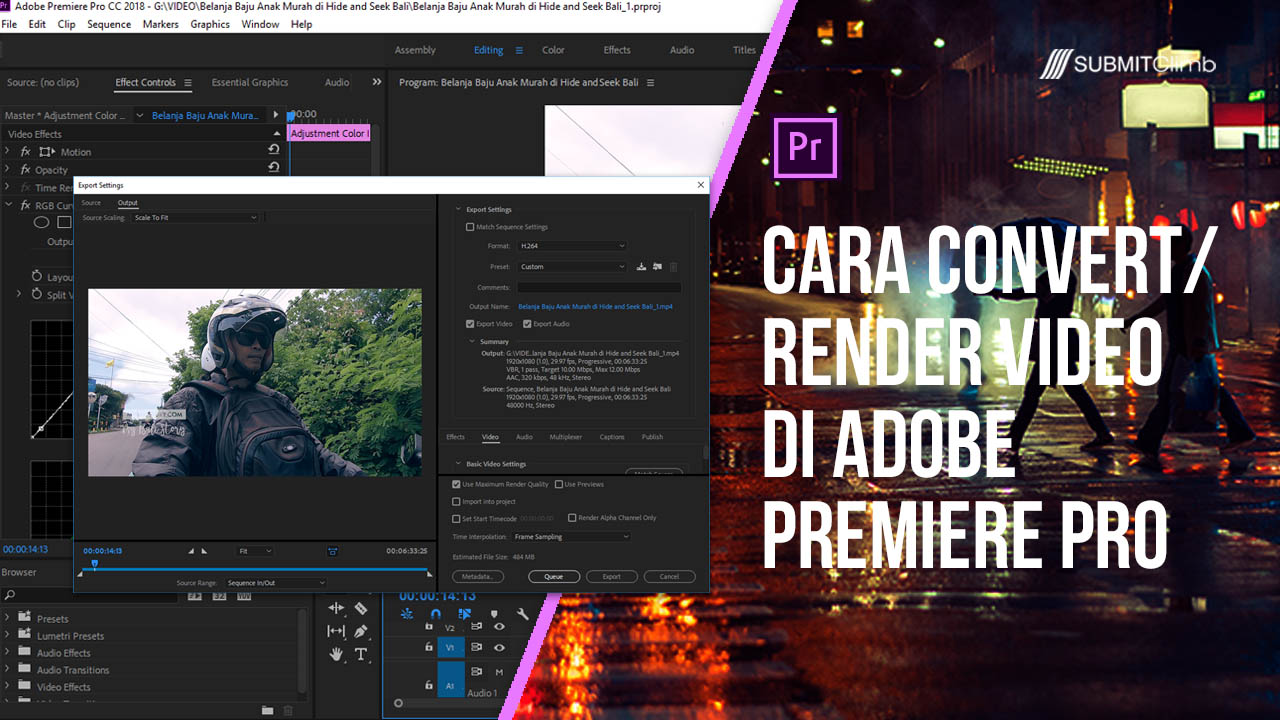Toggle timeline Snap magnet icon
1280x720 pixels.
coord(435,614)
